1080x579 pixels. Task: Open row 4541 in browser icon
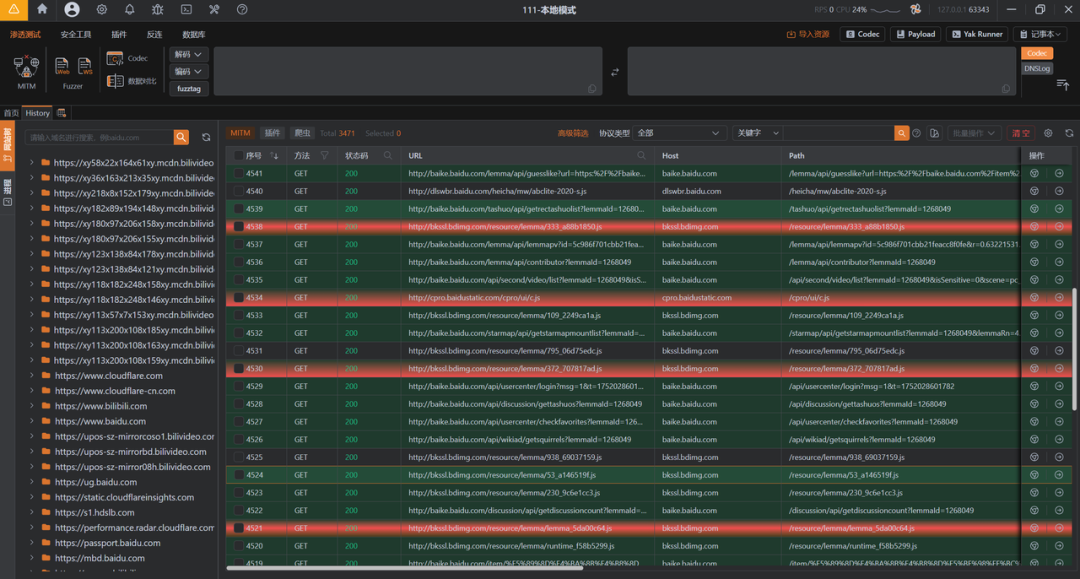click(x=1034, y=173)
